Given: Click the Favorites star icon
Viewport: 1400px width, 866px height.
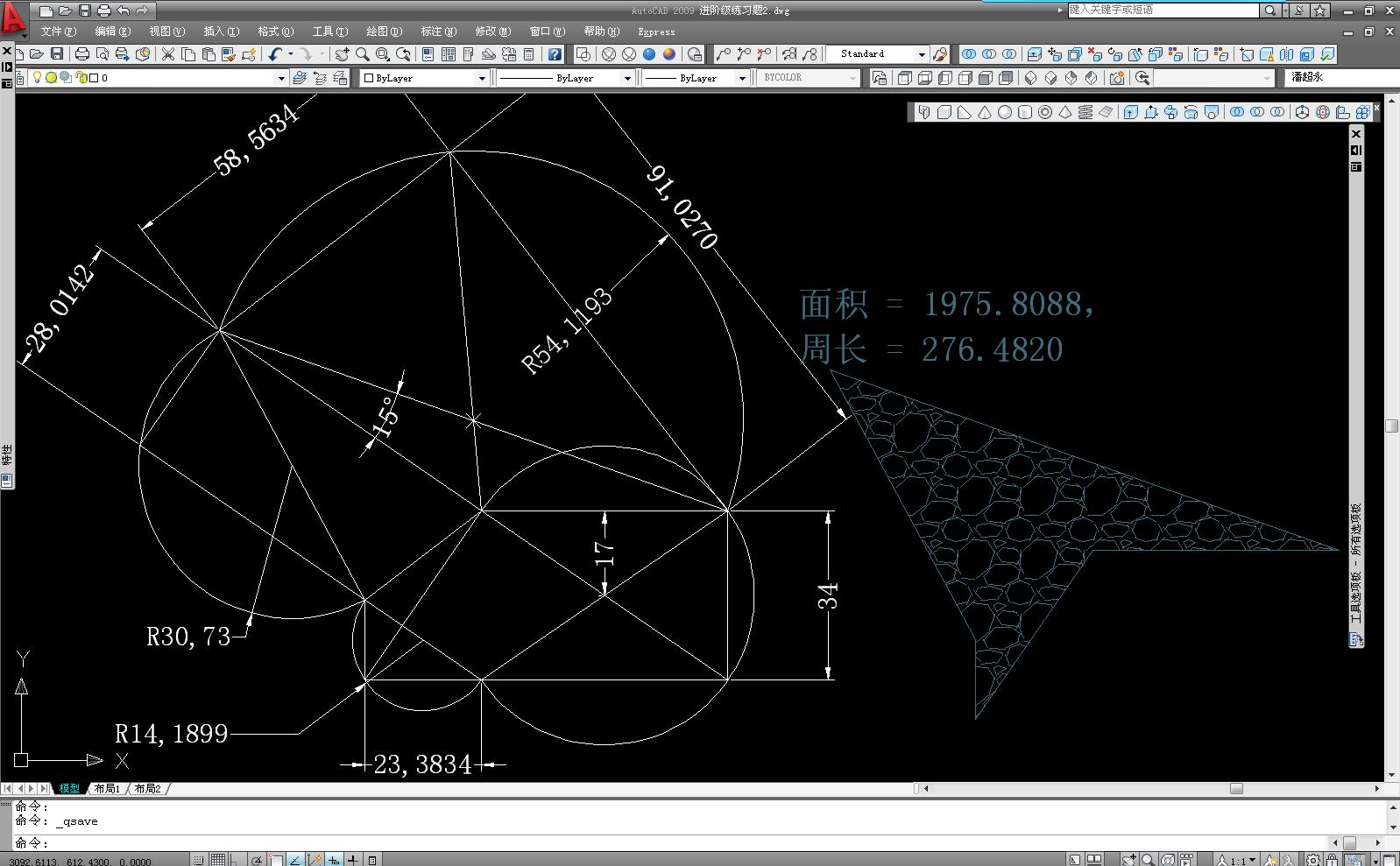Looking at the screenshot, I should click(x=1320, y=11).
